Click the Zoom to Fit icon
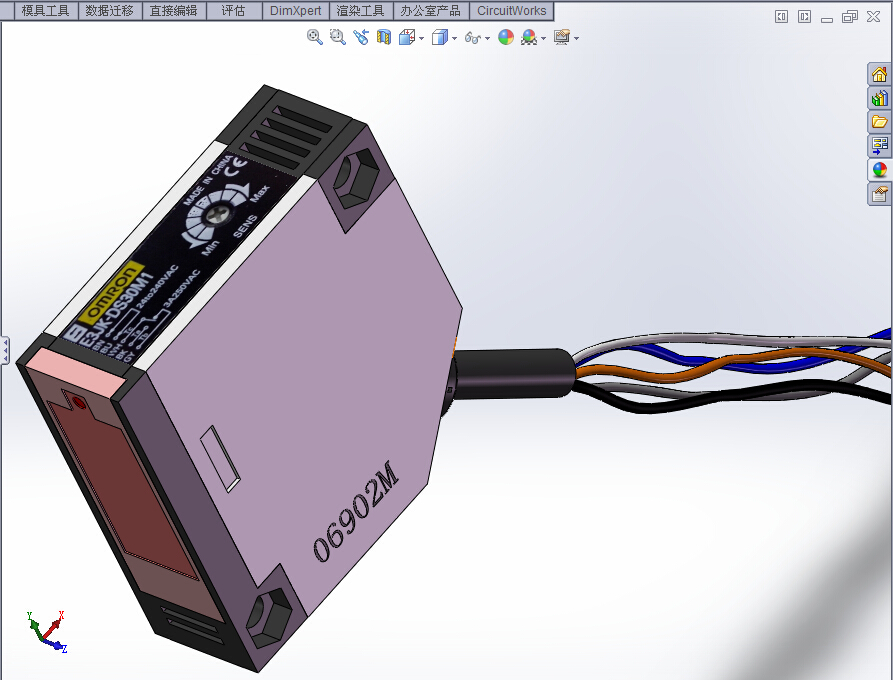The image size is (893, 680). click(314, 38)
